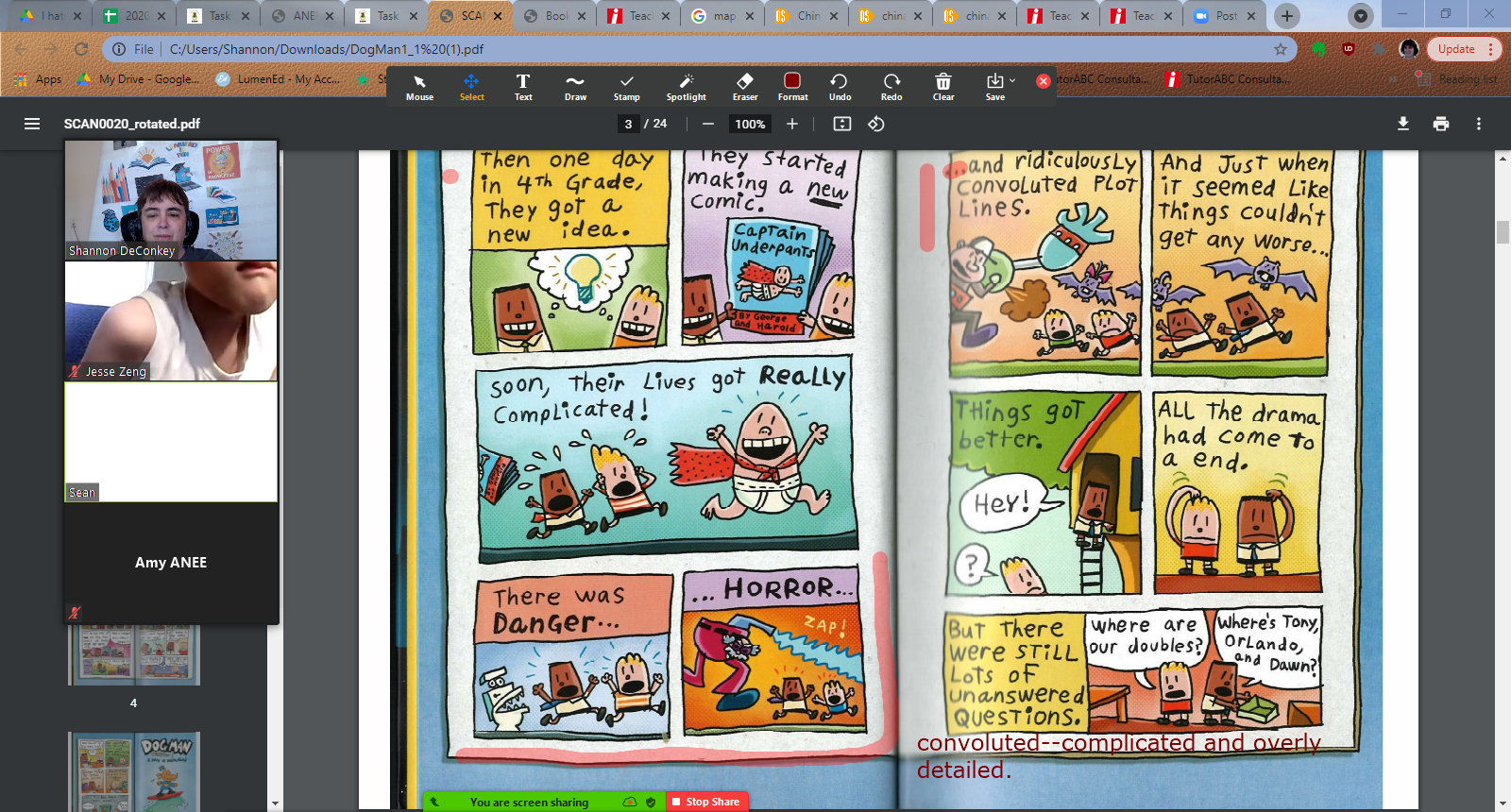Click the PDF vertical scrollbar thumb

[x=1503, y=232]
